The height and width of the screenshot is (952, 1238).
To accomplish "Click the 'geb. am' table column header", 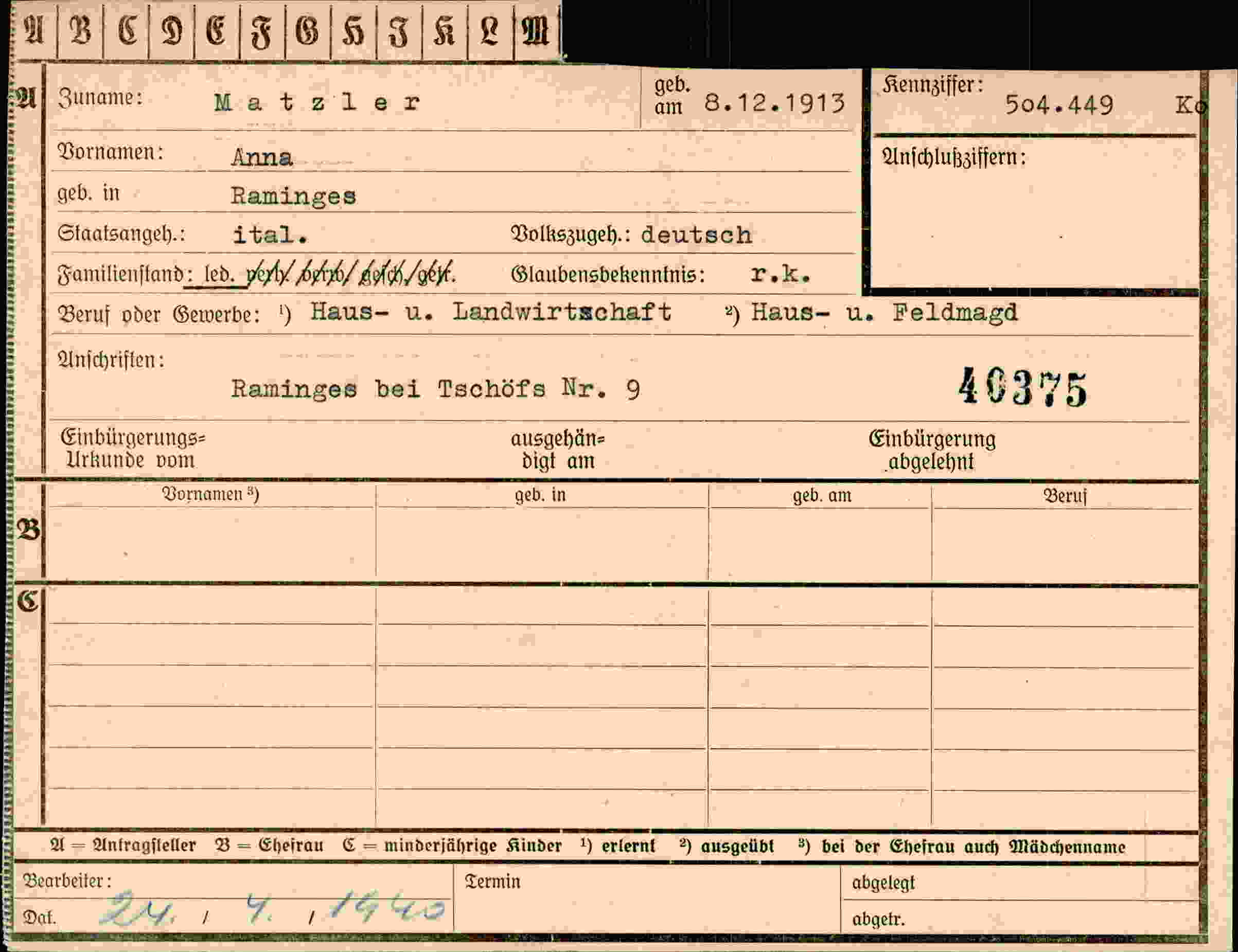I will coord(822,496).
